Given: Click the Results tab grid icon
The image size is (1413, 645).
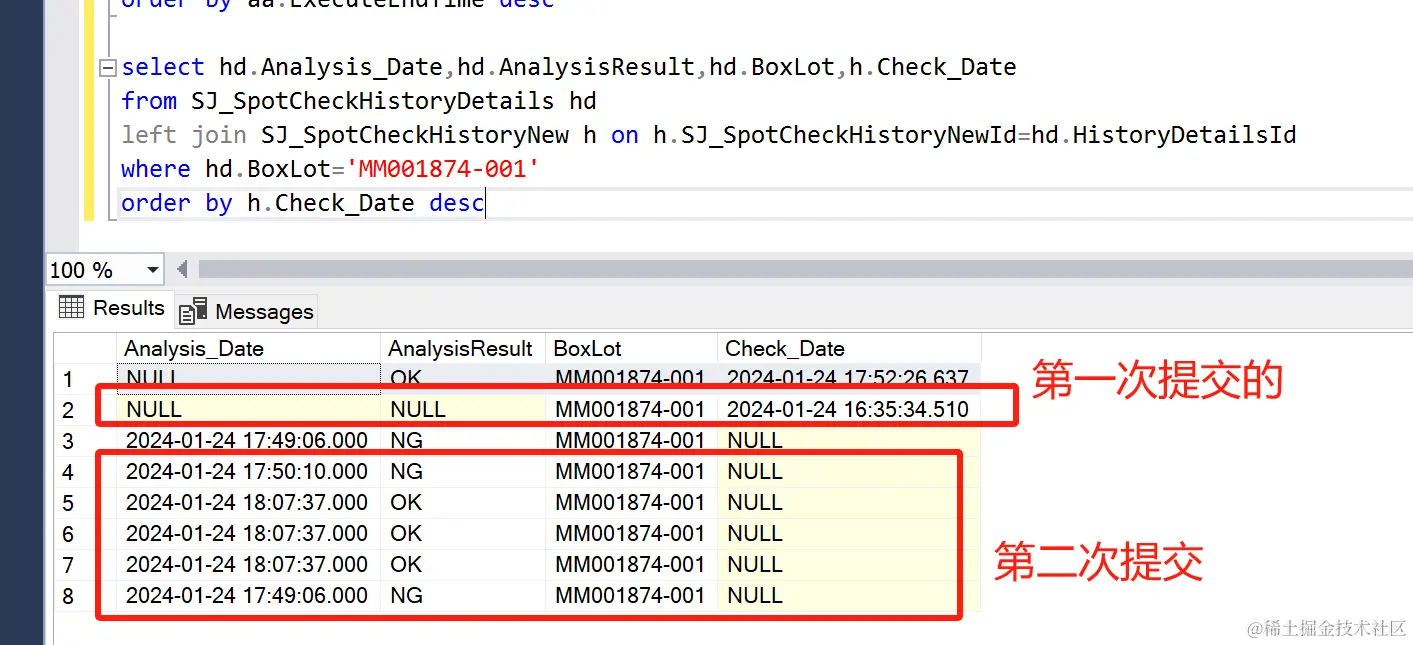Looking at the screenshot, I should [x=71, y=307].
